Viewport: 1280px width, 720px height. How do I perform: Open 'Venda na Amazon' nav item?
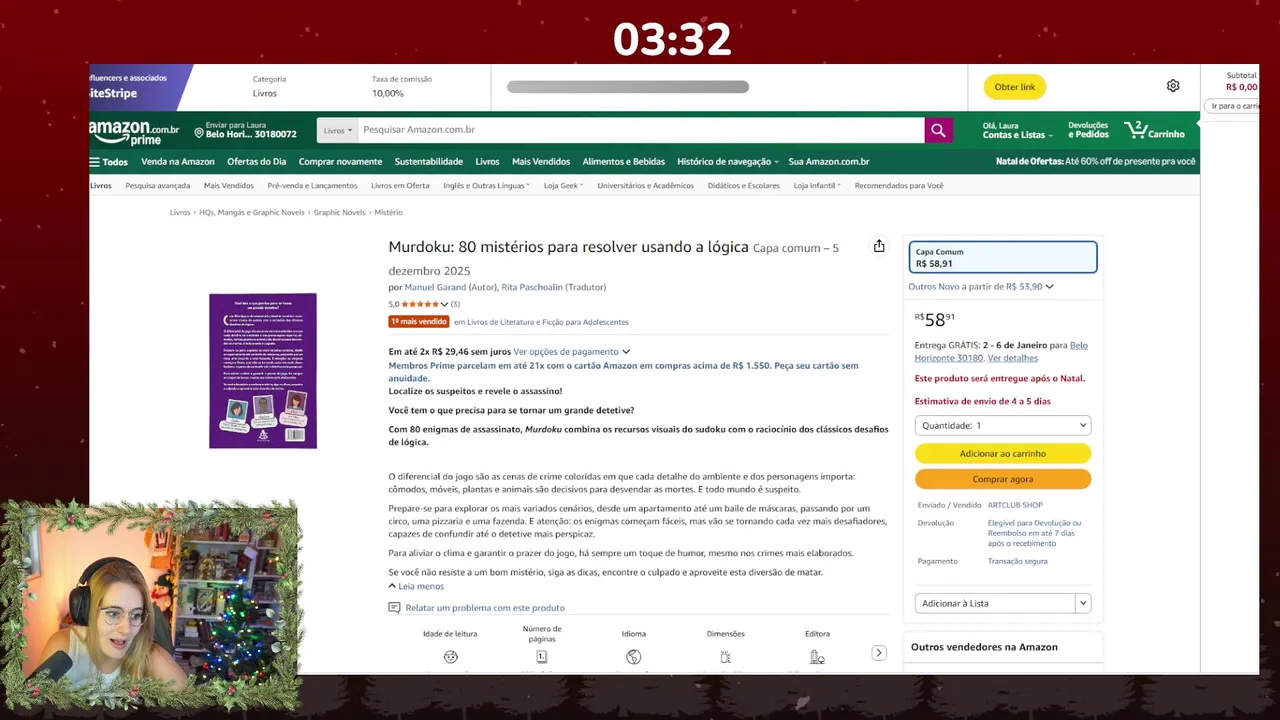[178, 162]
